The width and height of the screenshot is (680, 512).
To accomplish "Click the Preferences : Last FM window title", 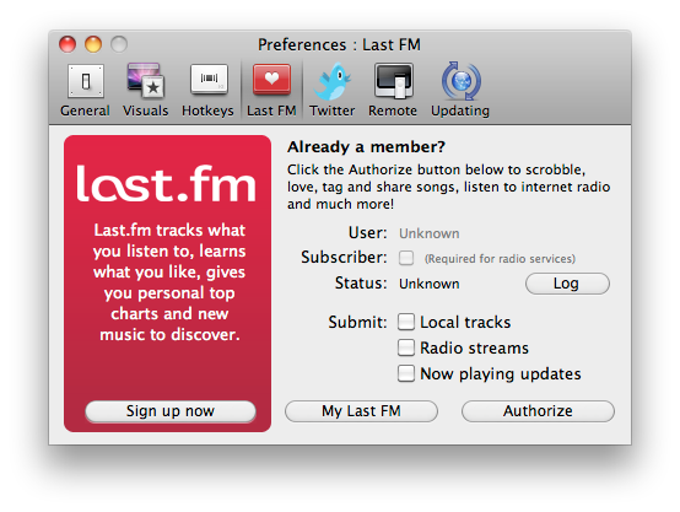I will [339, 45].
